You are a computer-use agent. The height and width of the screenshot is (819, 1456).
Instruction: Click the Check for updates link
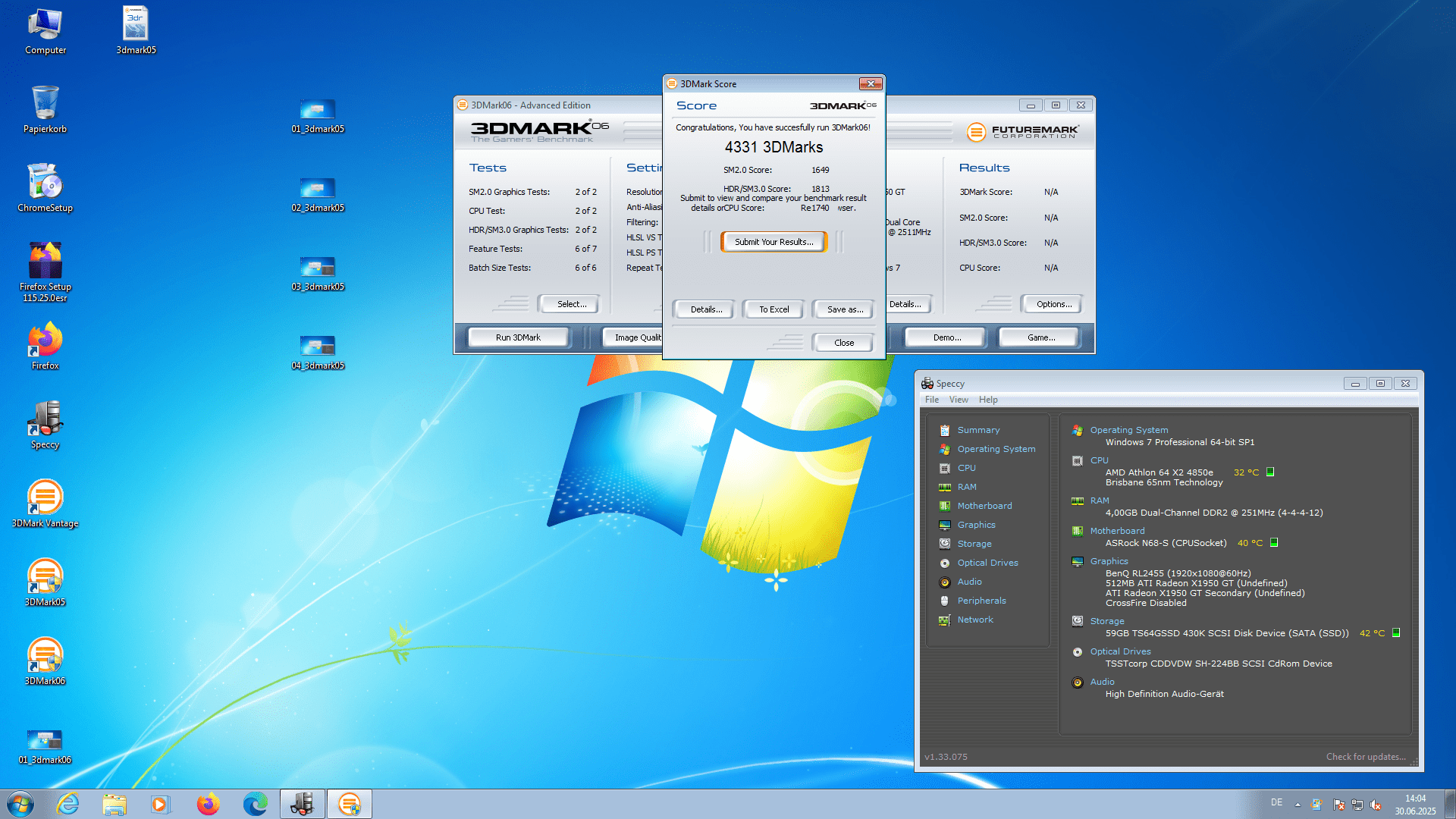coord(1365,757)
